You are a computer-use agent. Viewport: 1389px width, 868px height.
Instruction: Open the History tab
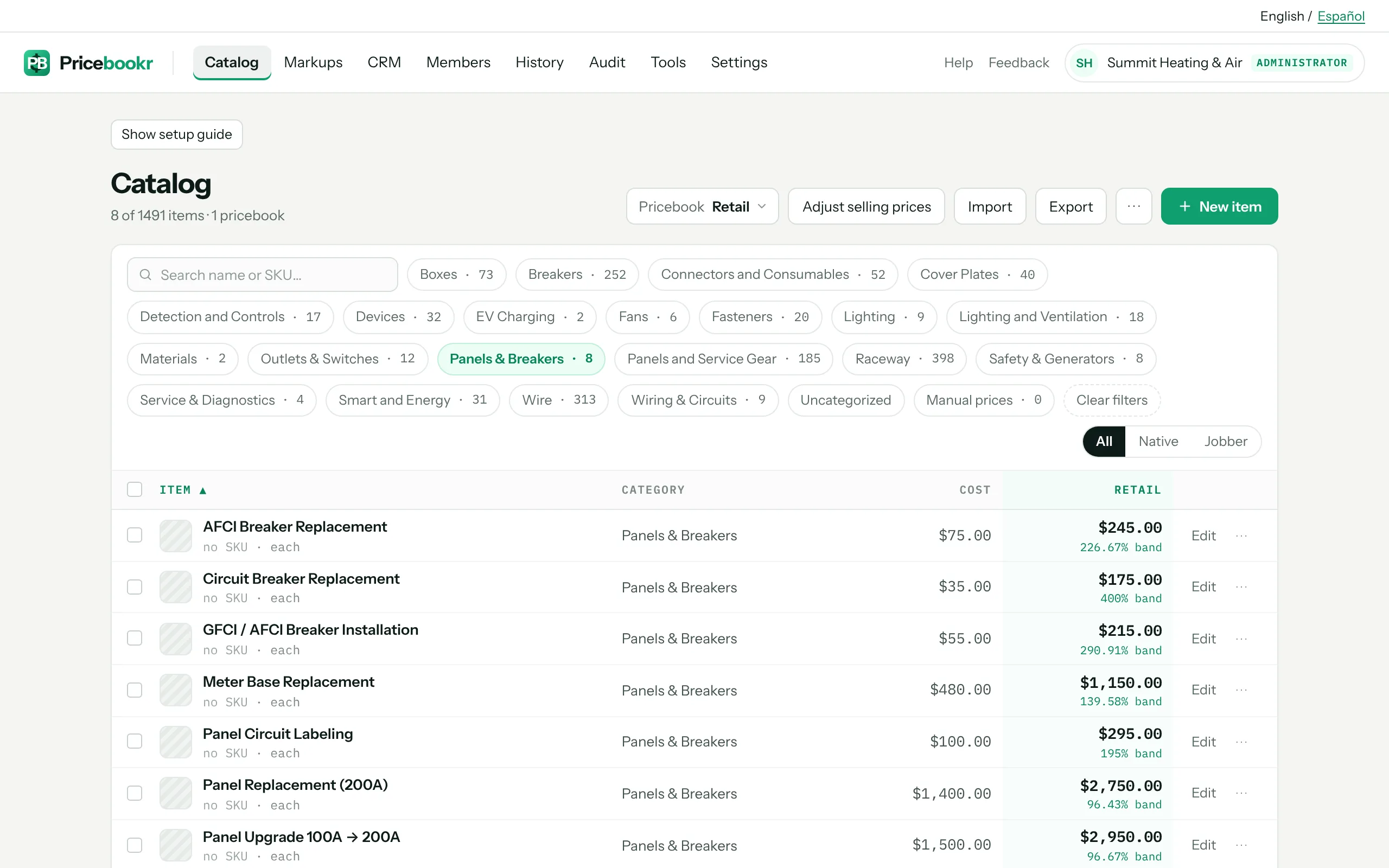(x=539, y=62)
